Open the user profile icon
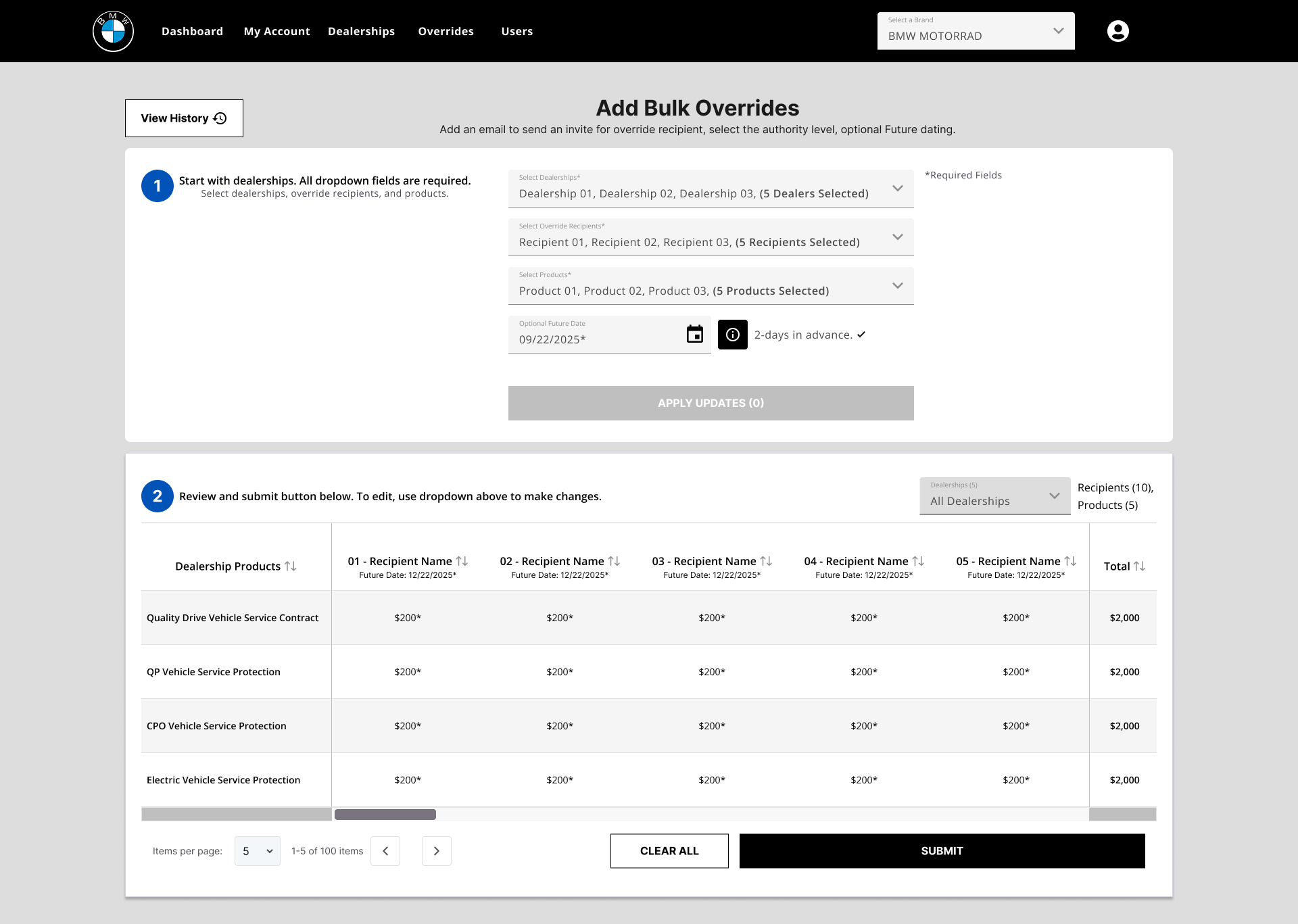Screen dimensions: 1298x924 (1117, 31)
